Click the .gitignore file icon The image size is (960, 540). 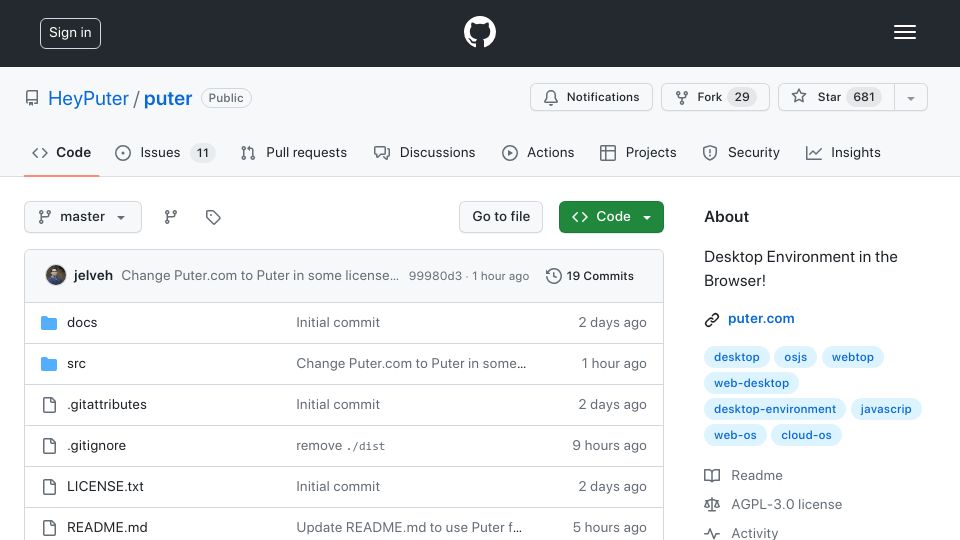pos(49,446)
